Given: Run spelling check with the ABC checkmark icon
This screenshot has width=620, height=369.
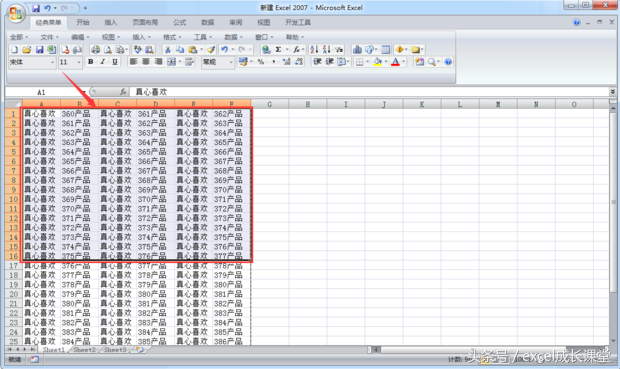Looking at the screenshot, I should [x=137, y=49].
